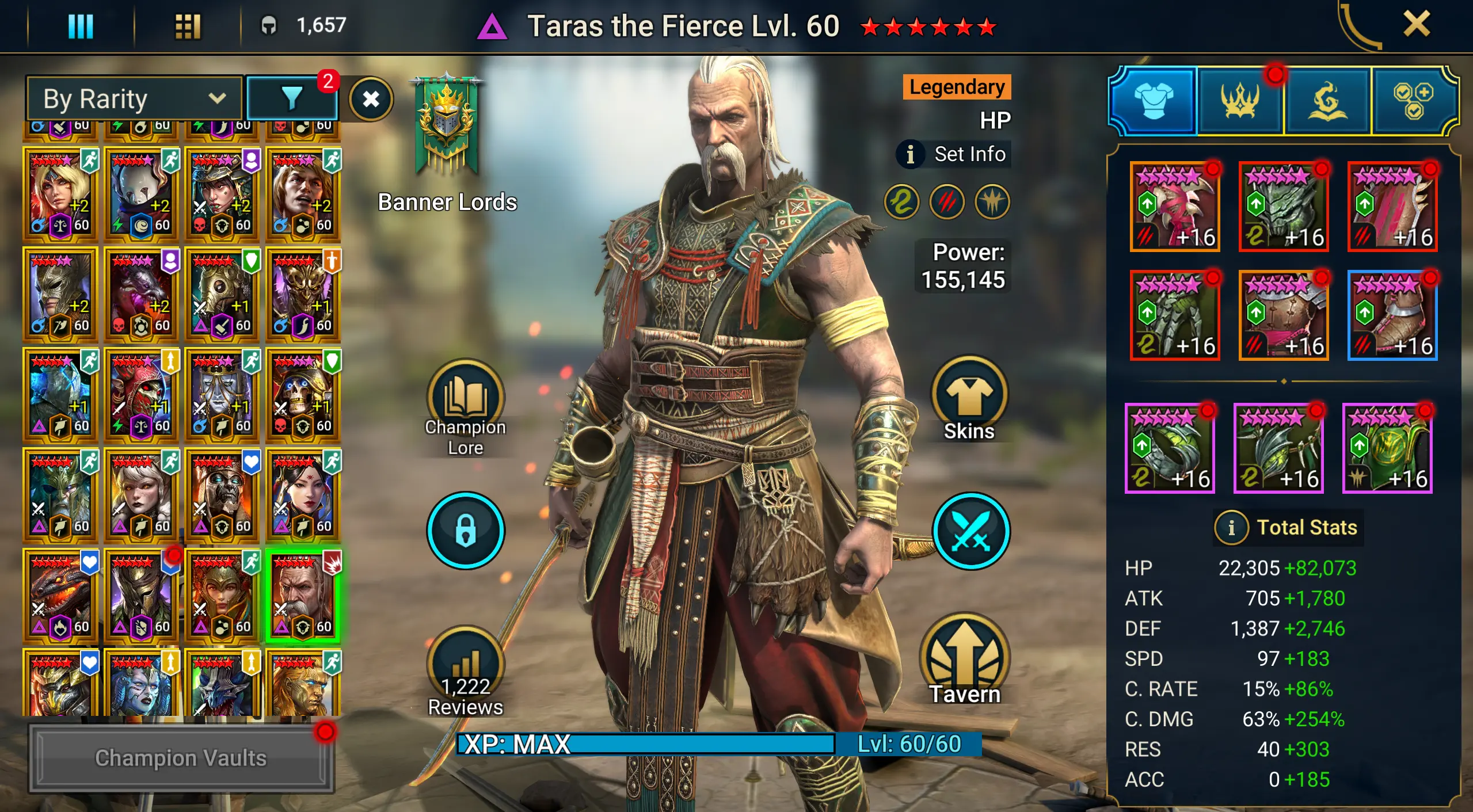Open Set Info details

pyautogui.click(x=953, y=154)
